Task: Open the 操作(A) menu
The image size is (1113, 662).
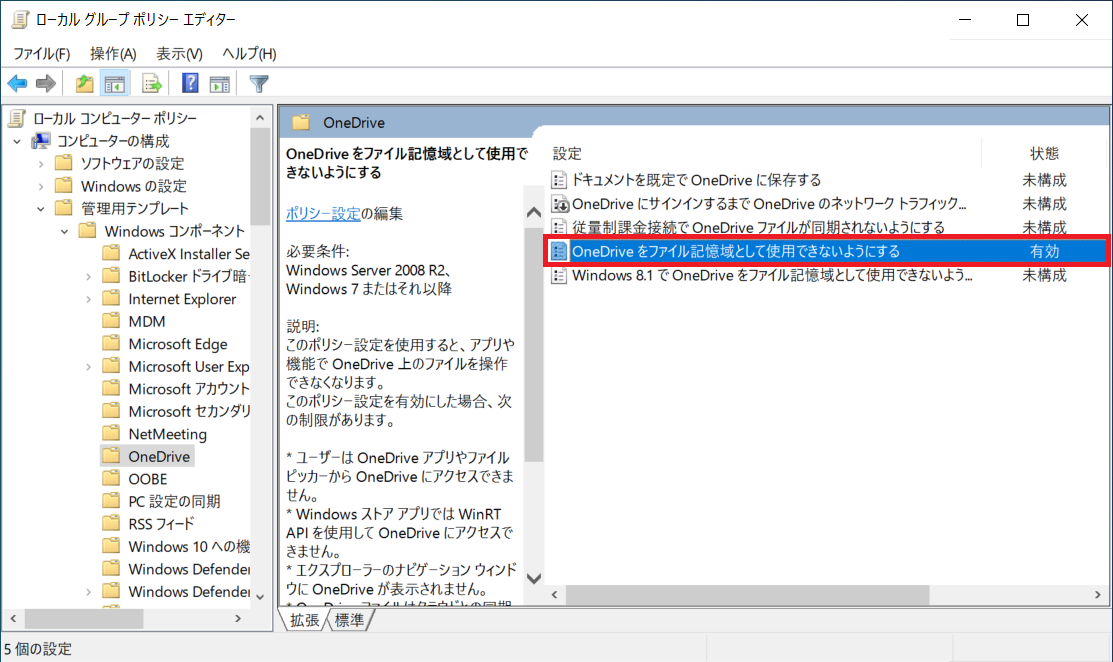Action: click(x=113, y=53)
